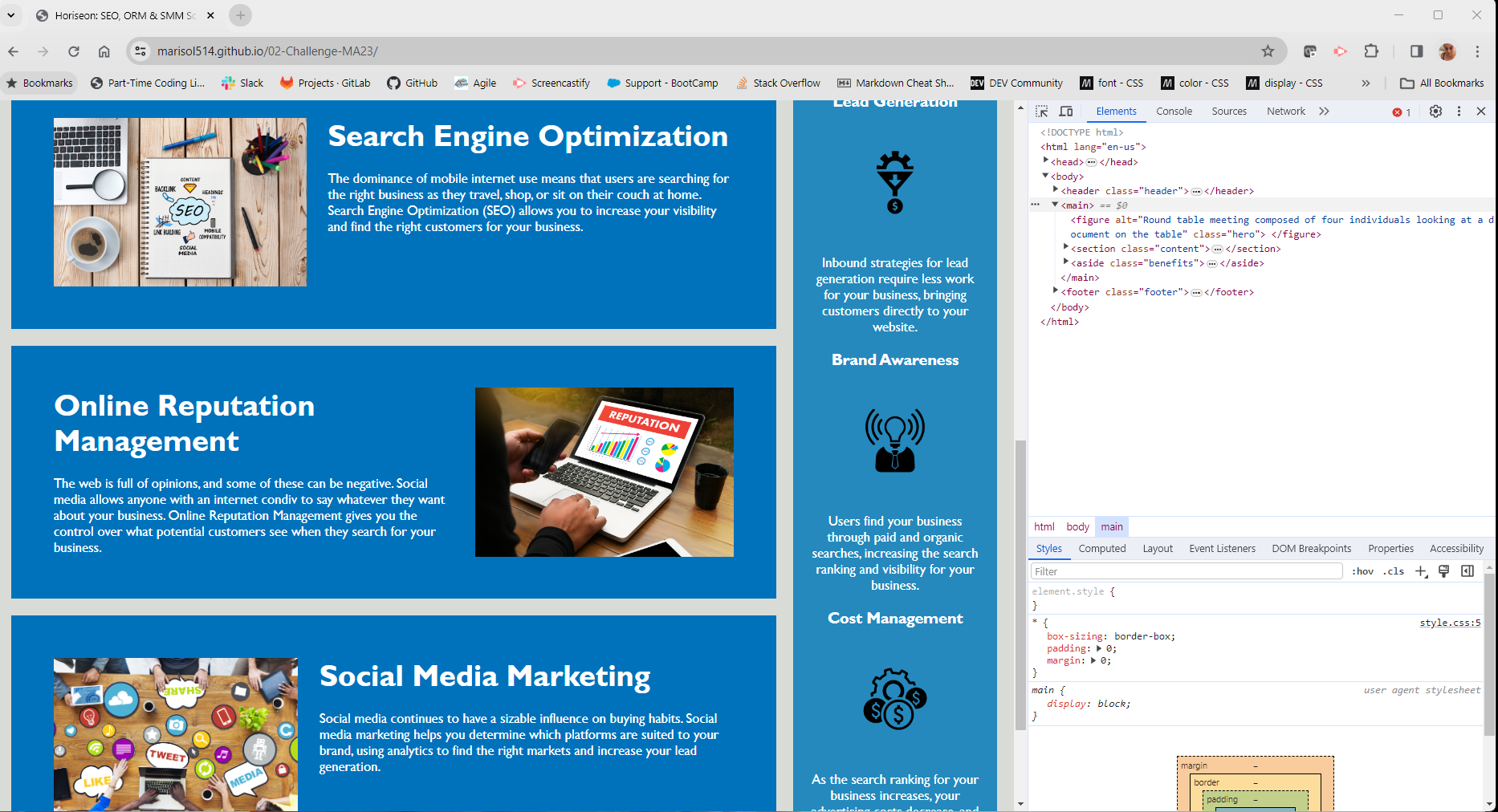
Task: Open the Stack Overflow bookmark
Action: [779, 83]
